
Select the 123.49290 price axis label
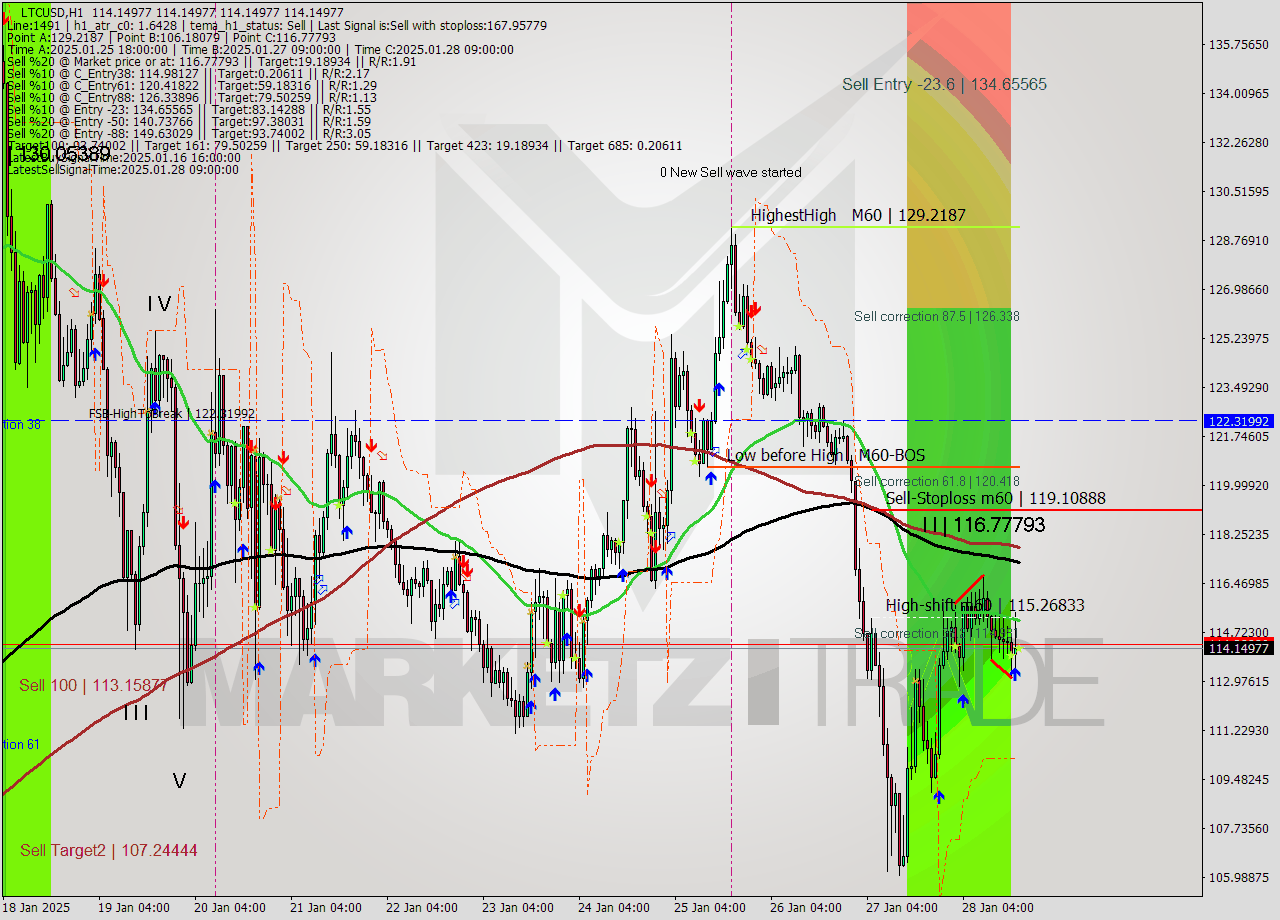coord(1239,387)
